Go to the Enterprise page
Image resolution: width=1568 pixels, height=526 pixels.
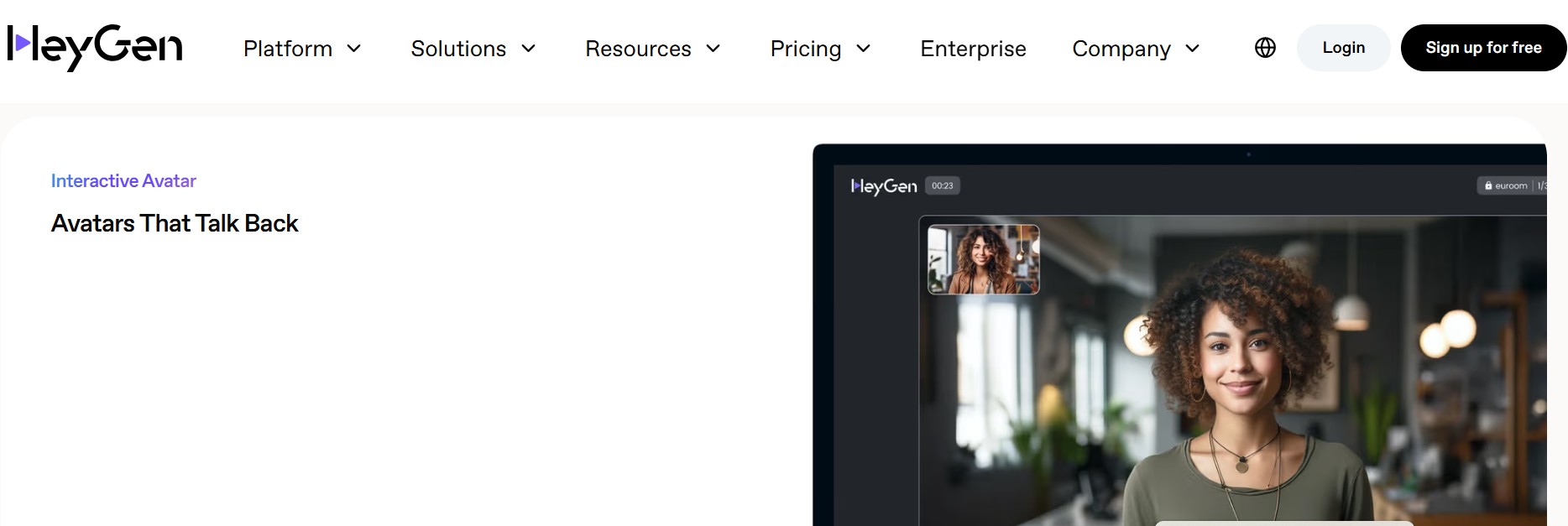973,49
